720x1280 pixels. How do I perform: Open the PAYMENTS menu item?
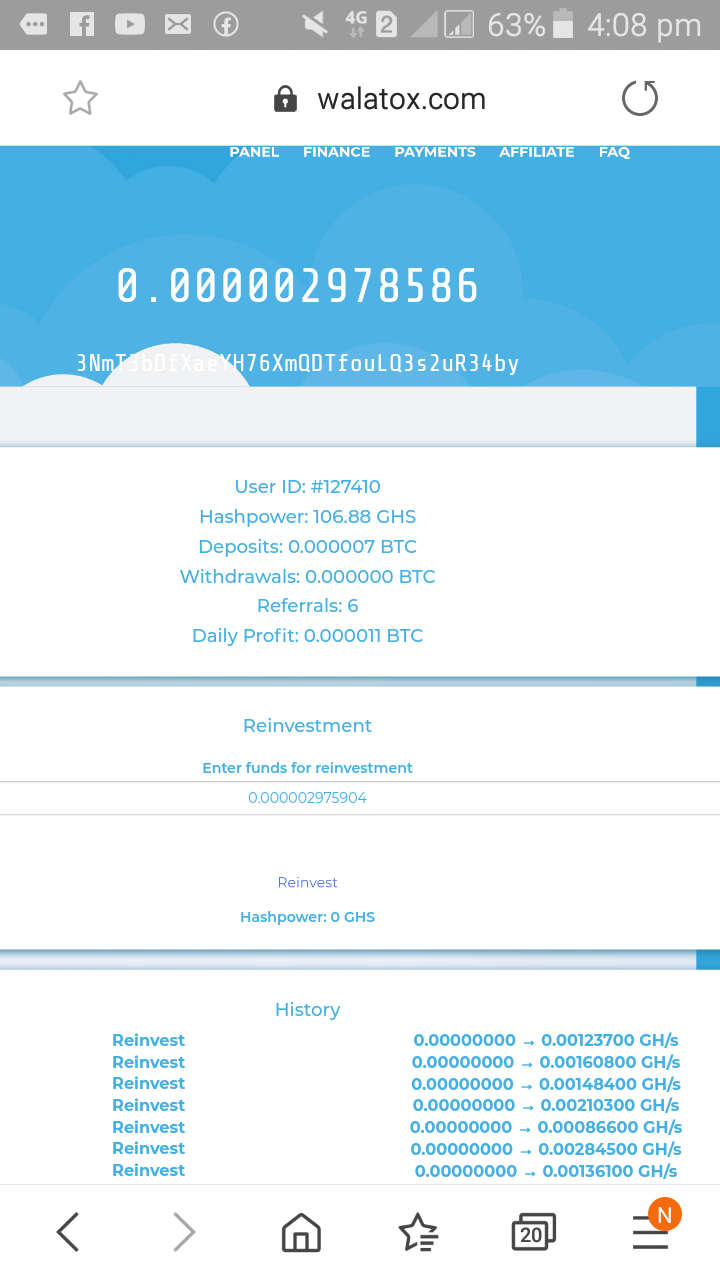[435, 152]
